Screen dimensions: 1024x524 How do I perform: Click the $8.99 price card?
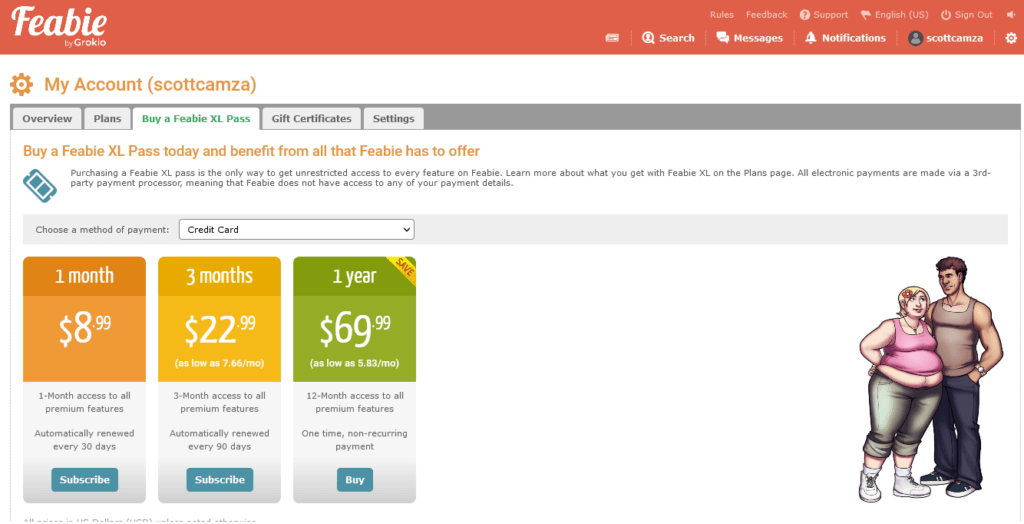[x=84, y=338]
